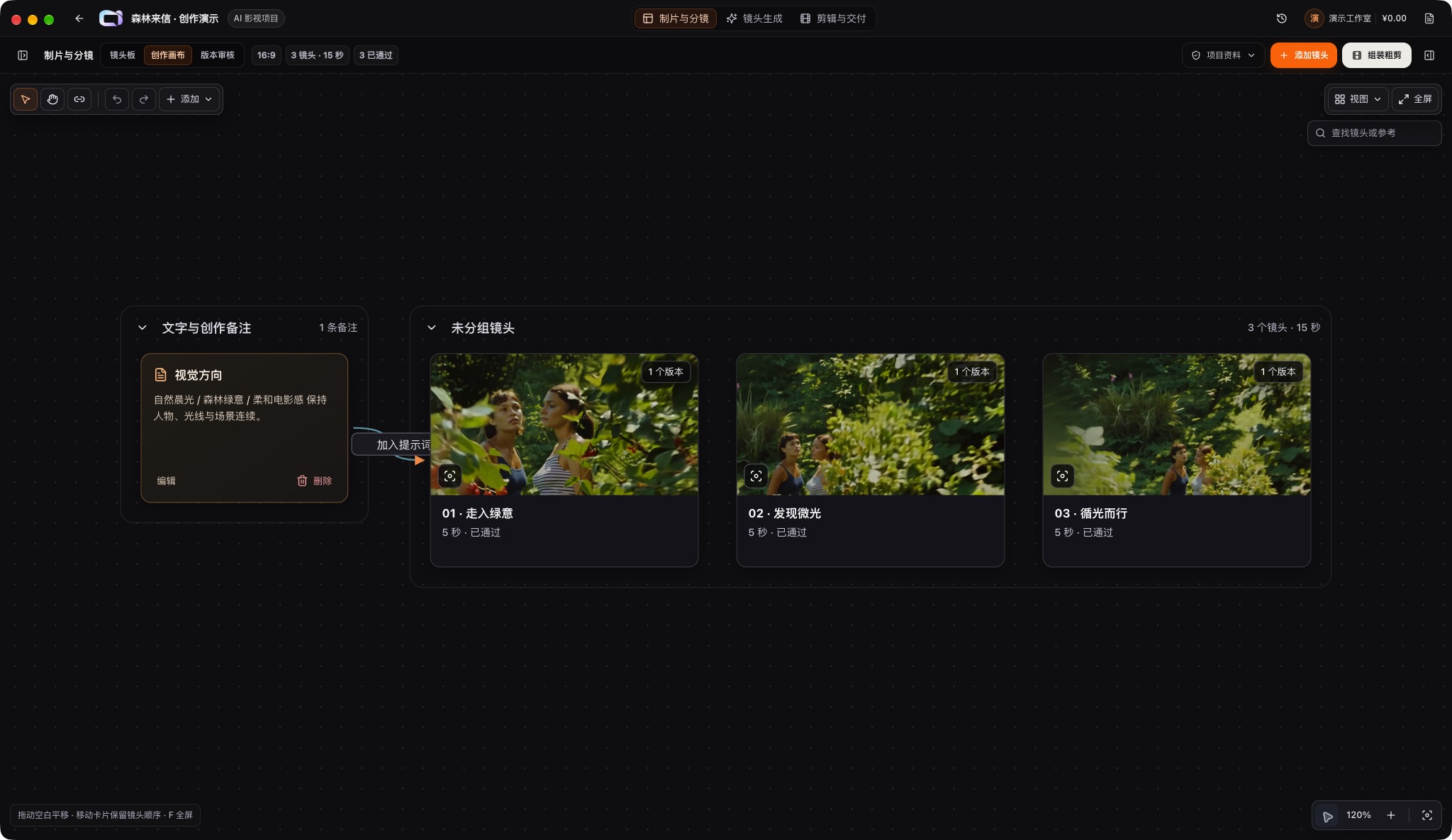Click the play cursor icon near 120%

[x=1328, y=816]
